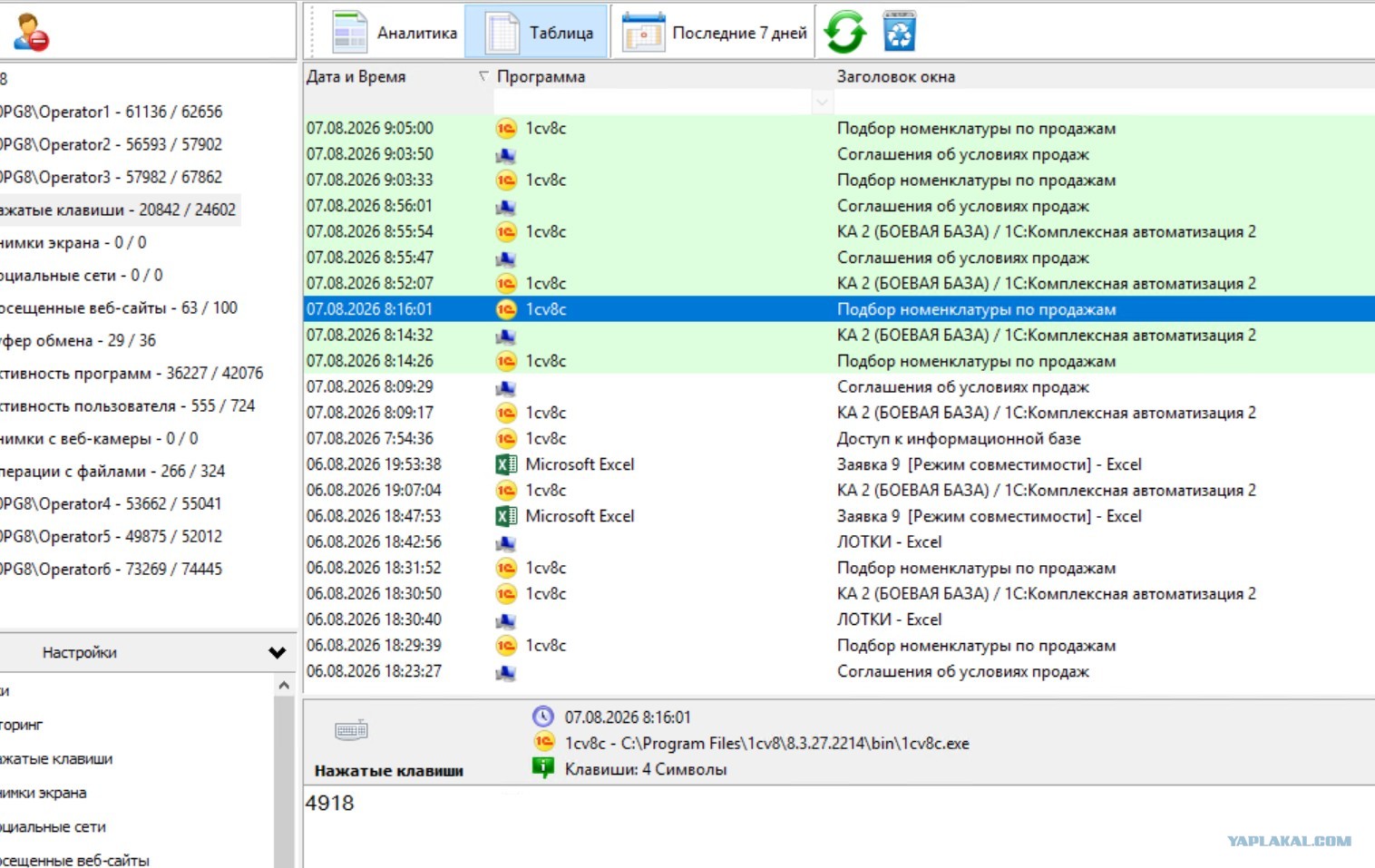1375x868 pixels.
Task: Click the Программа column filter field
Action: click(x=653, y=102)
